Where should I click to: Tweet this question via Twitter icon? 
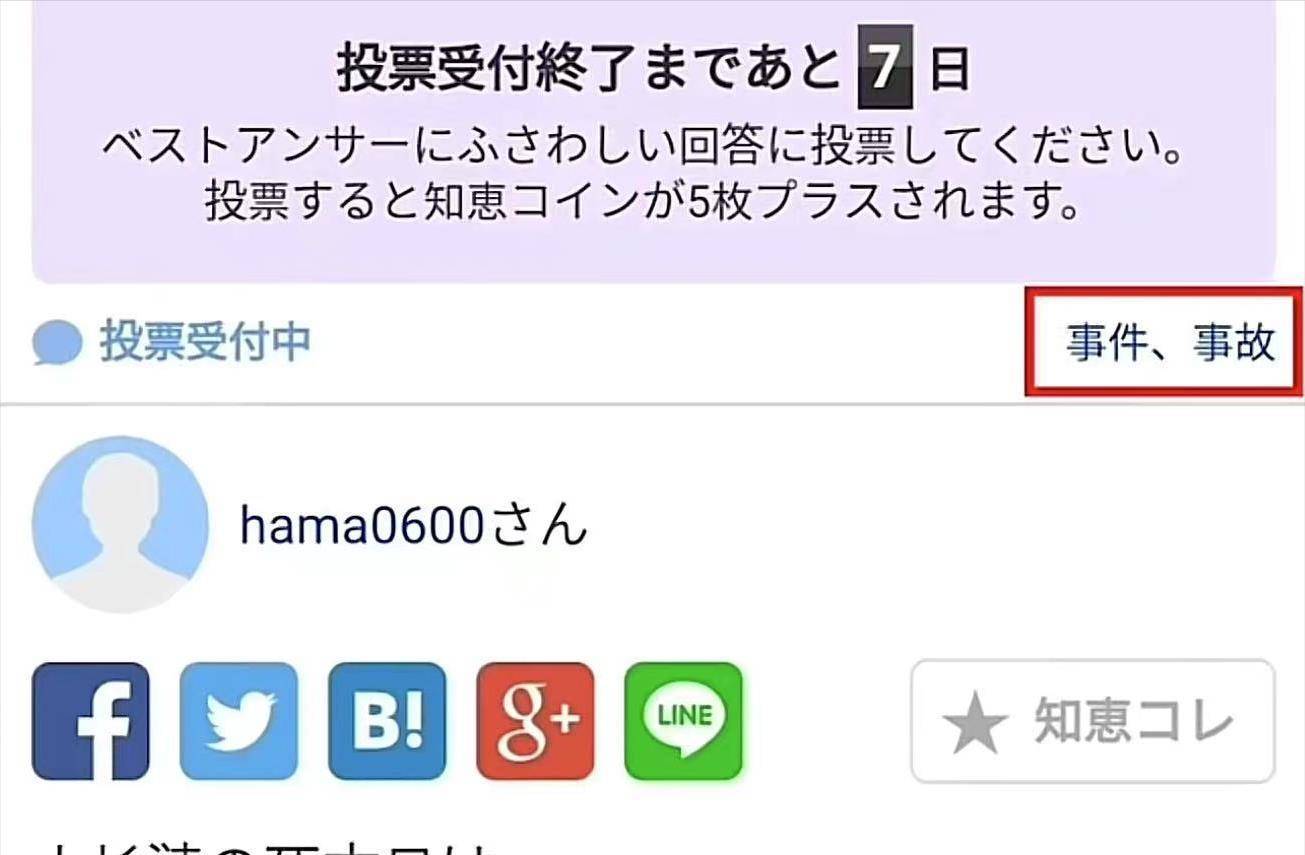click(239, 721)
